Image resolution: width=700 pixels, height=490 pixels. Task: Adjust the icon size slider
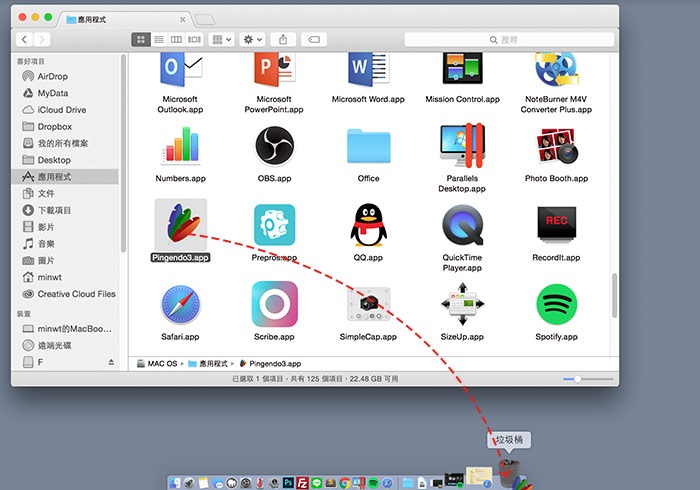tap(588, 379)
